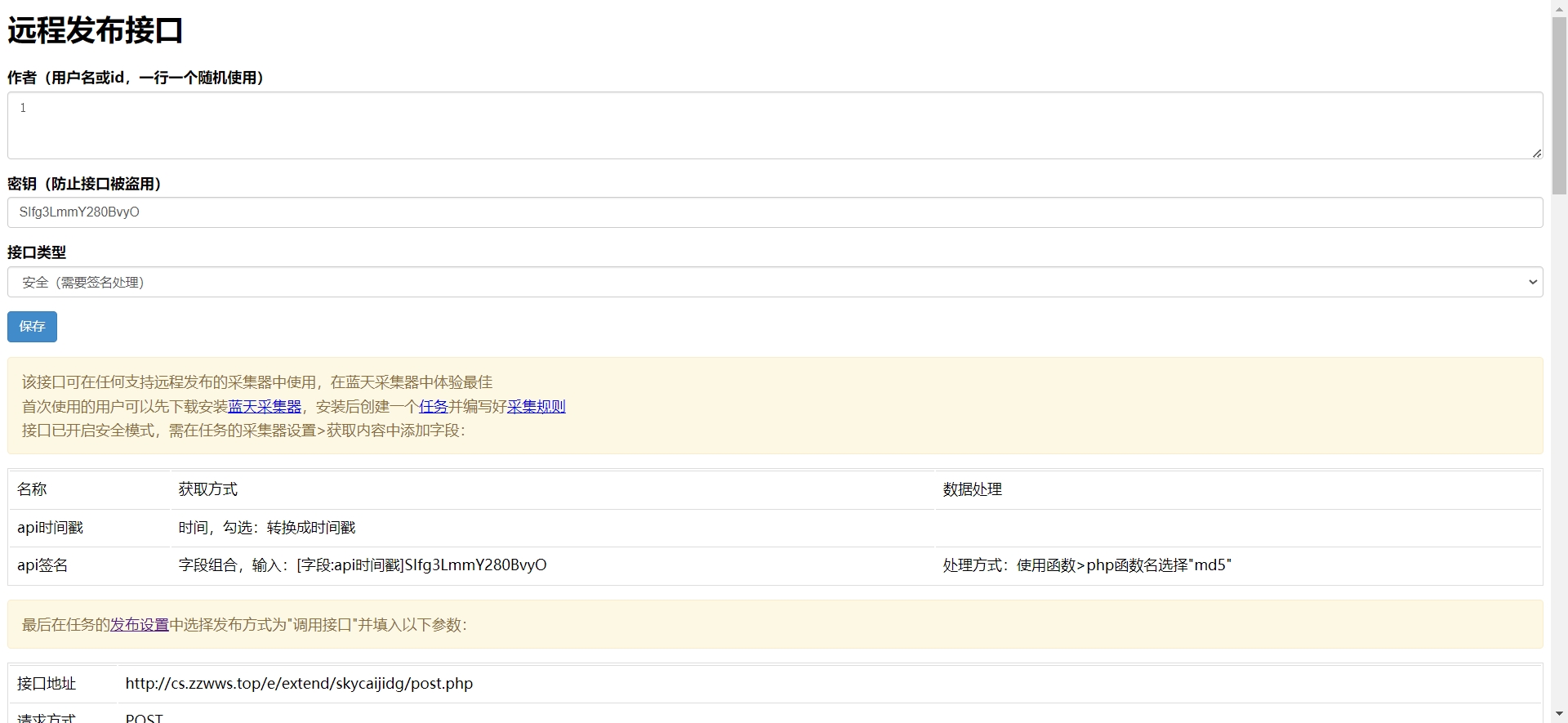The height and width of the screenshot is (723, 1568).
Task: Open the 采集规则 link
Action: click(536, 406)
